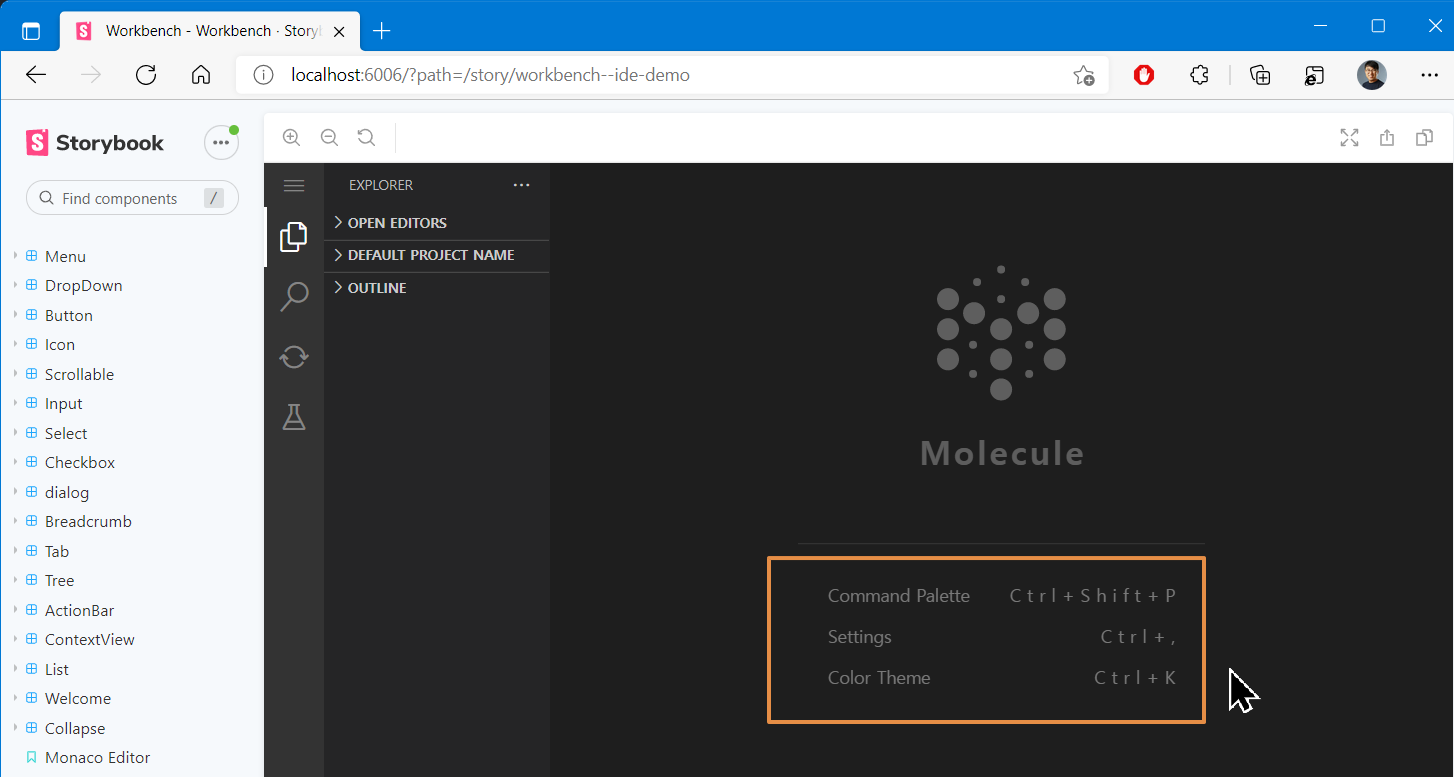Click the sync icon in the activity bar
Viewport: 1454px width, 777px height.
tap(293, 356)
